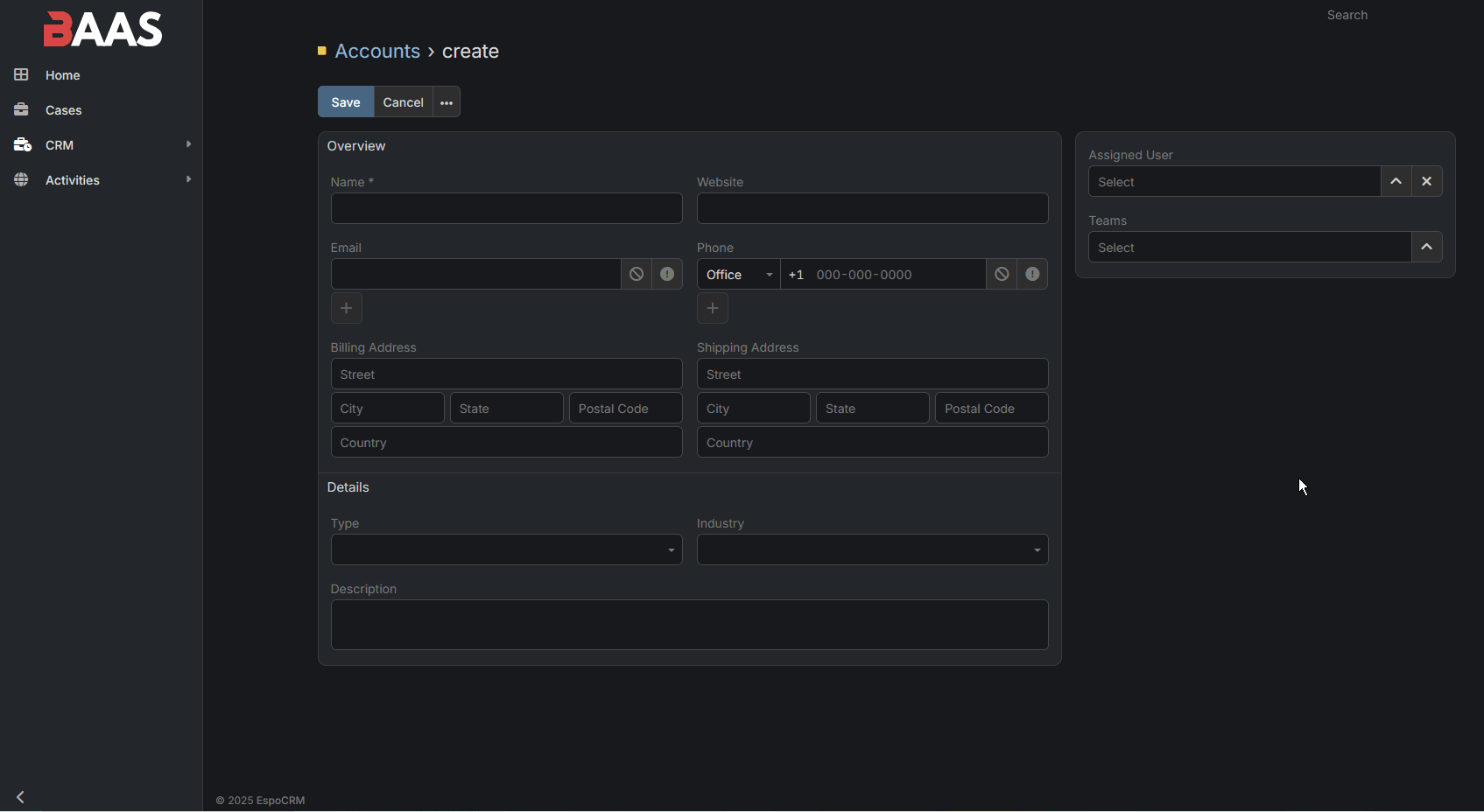
Task: Open the Office phone type dropdown
Action: [738, 274]
